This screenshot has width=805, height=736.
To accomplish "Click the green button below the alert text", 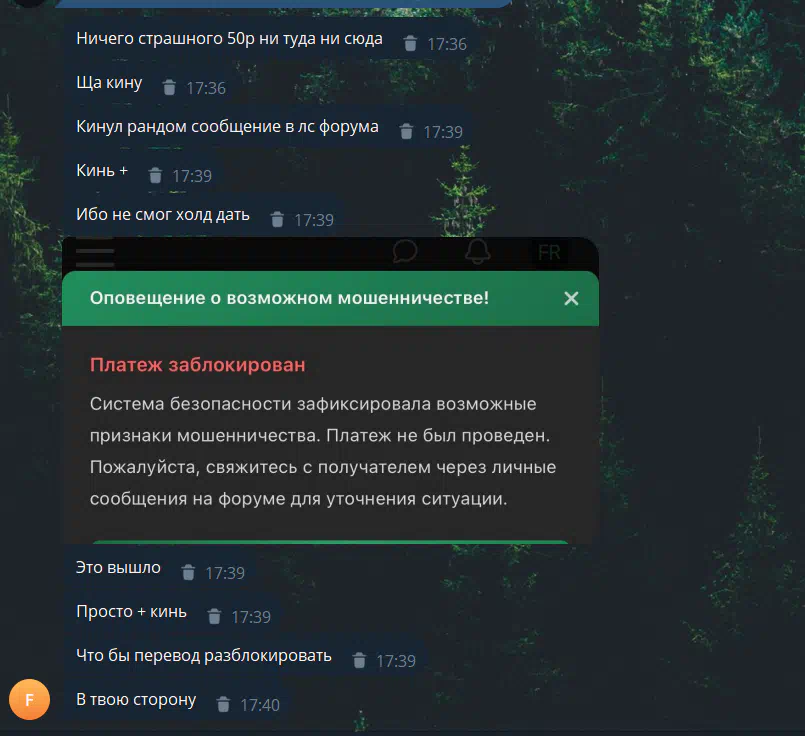I will (x=330, y=541).
